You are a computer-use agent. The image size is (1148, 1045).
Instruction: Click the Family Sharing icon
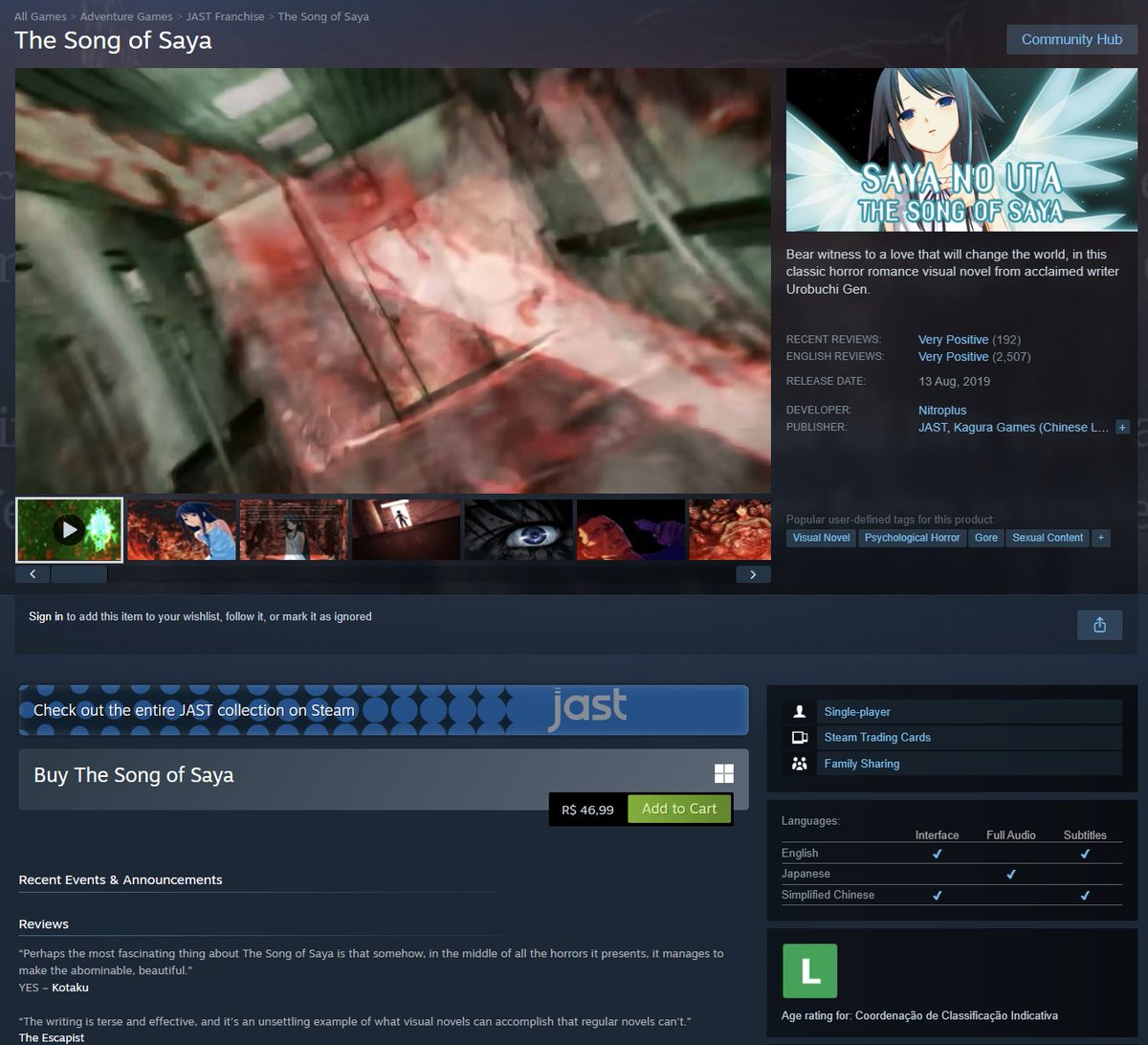pyautogui.click(x=799, y=764)
